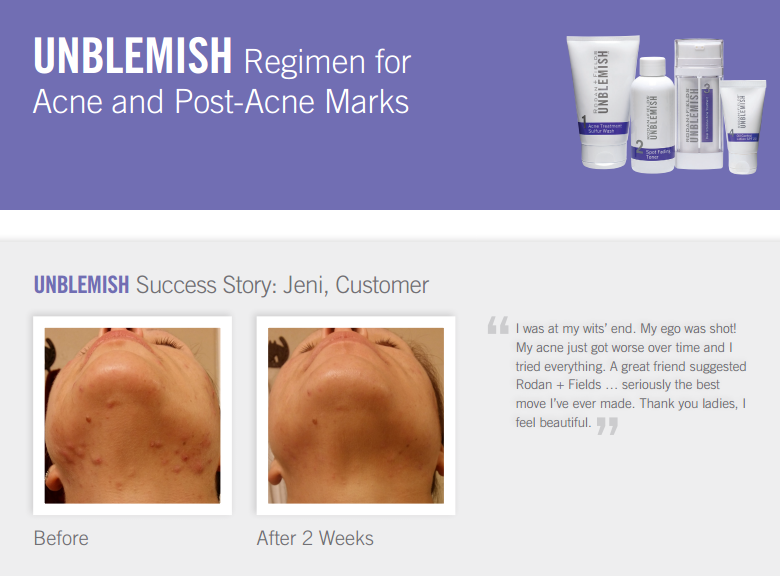780x576 pixels.
Task: Click the Spot Fading Toner bottle
Action: [x=652, y=115]
